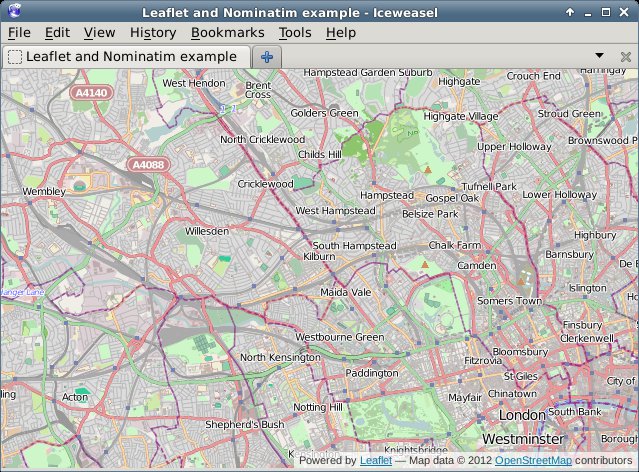This screenshot has height=472, width=639.
Task: Expand the History menu
Action: point(153,33)
